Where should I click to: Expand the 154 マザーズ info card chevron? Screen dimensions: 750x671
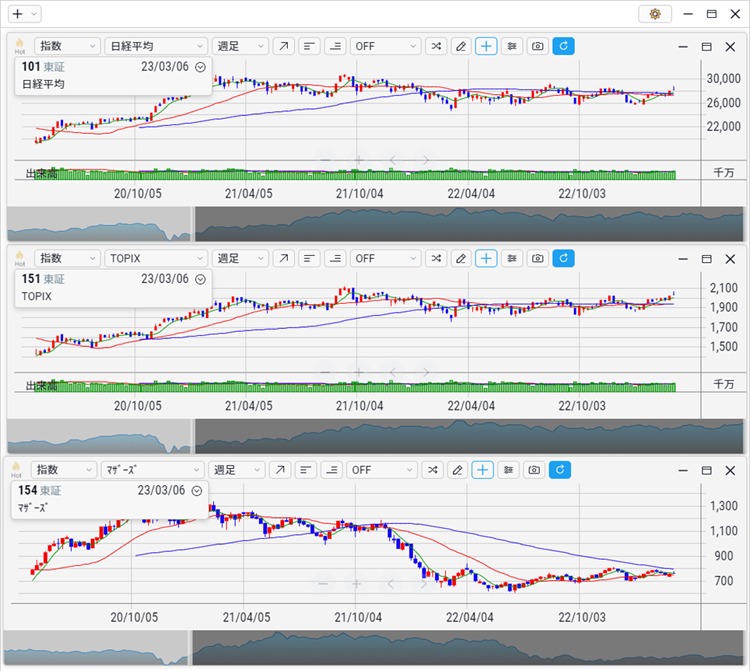pos(197,491)
